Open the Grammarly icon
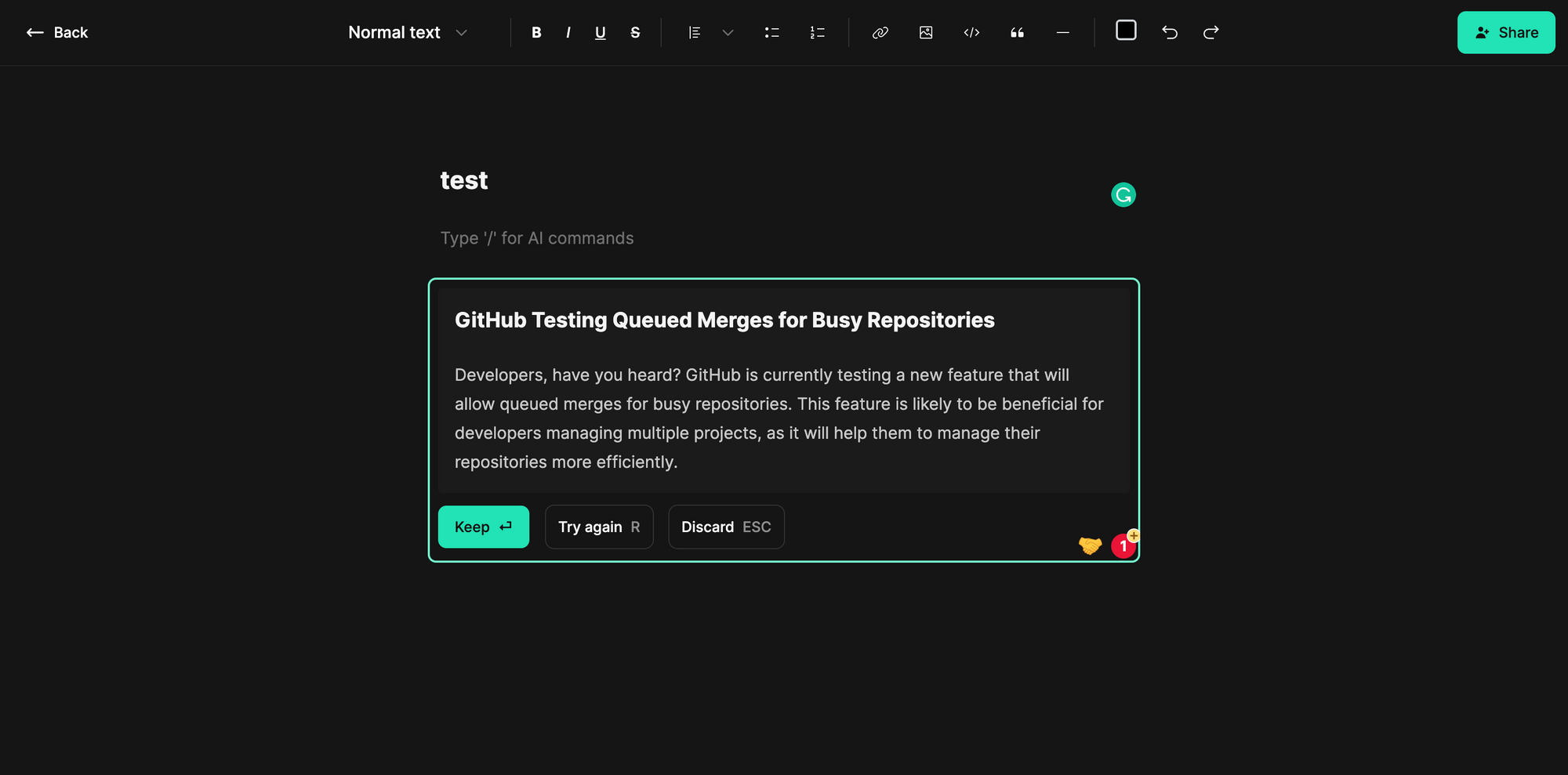Image resolution: width=1568 pixels, height=775 pixels. pos(1123,194)
